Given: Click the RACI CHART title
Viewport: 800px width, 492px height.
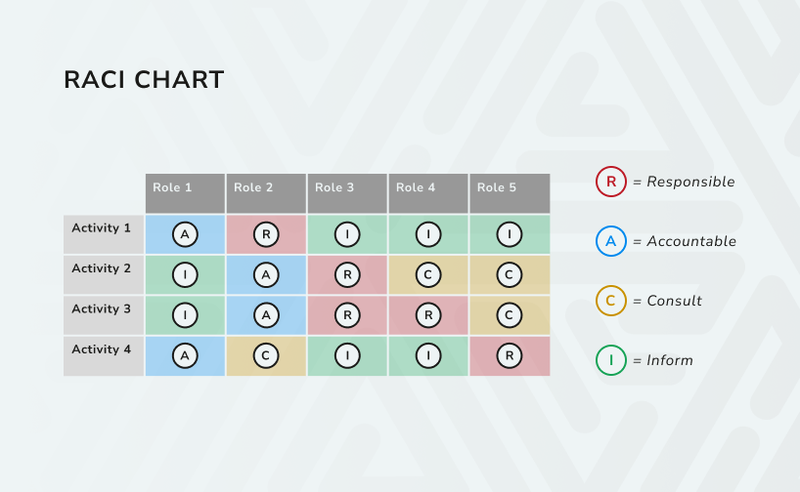Looking at the screenshot, I should [x=144, y=80].
